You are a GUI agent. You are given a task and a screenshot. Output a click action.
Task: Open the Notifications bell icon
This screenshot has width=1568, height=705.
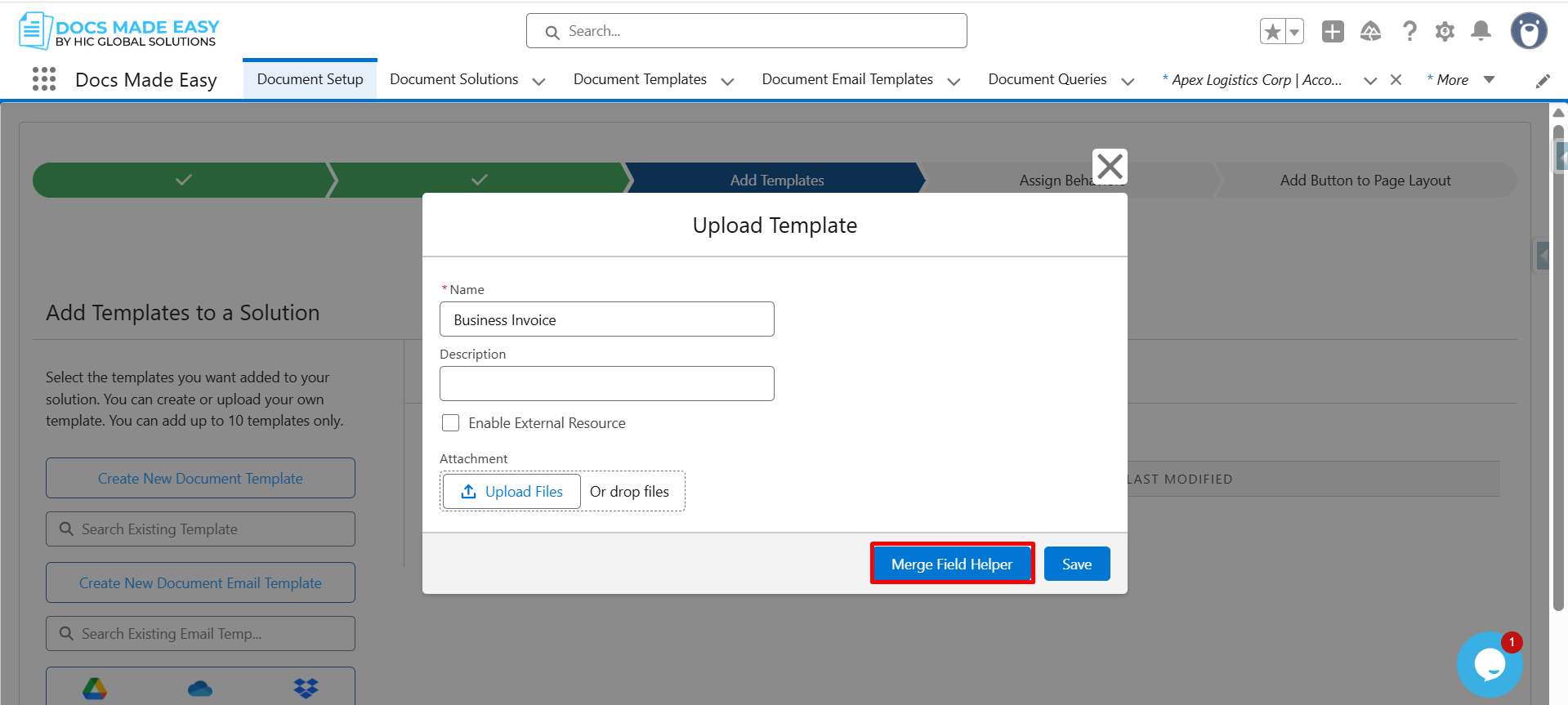click(x=1481, y=31)
